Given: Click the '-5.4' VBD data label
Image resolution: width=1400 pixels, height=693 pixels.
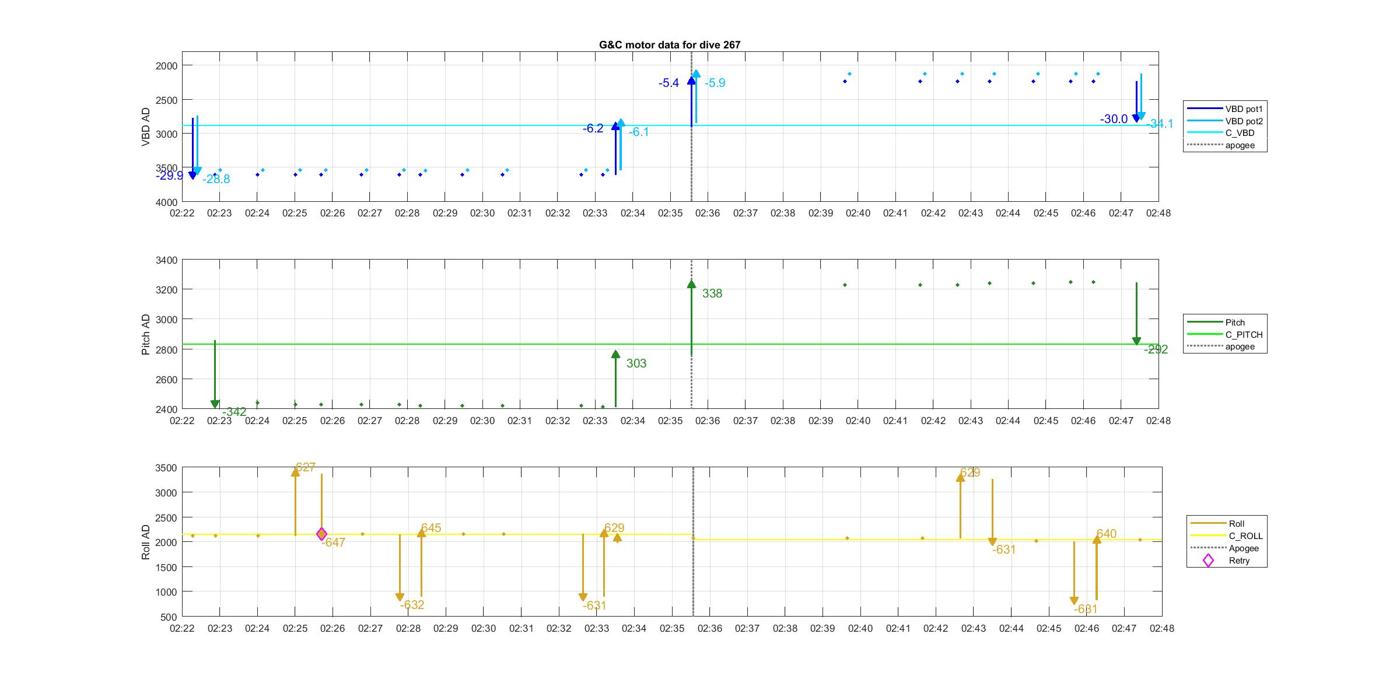Looking at the screenshot, I should tap(669, 83).
